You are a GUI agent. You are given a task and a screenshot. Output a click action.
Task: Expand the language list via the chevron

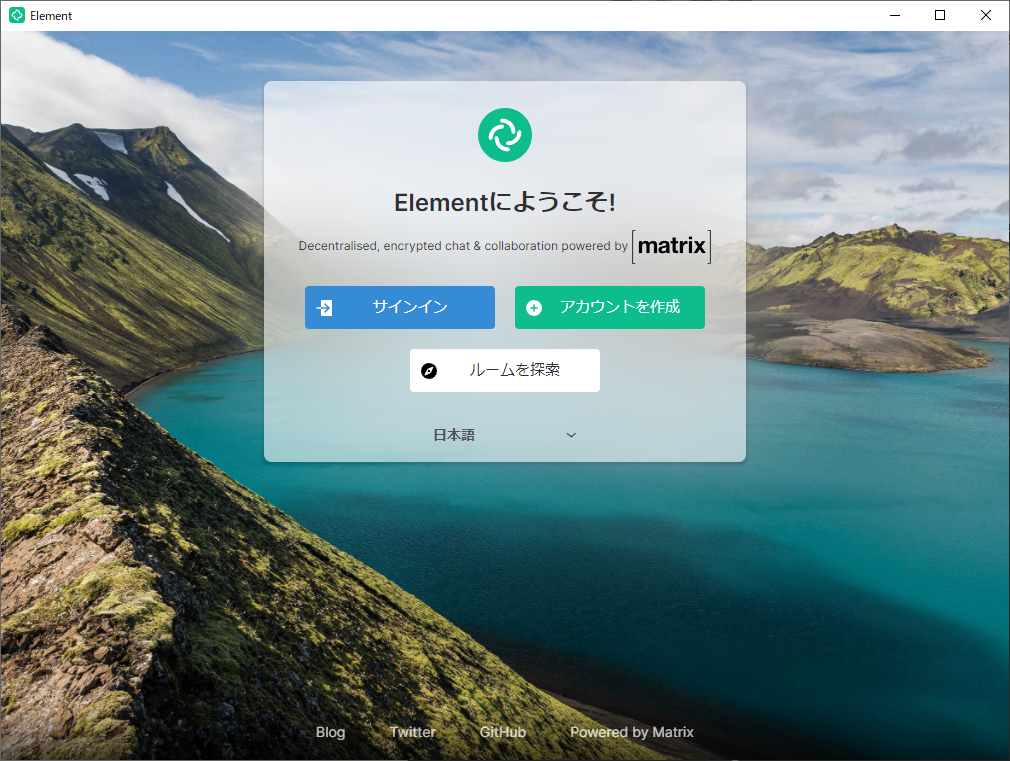tap(570, 434)
